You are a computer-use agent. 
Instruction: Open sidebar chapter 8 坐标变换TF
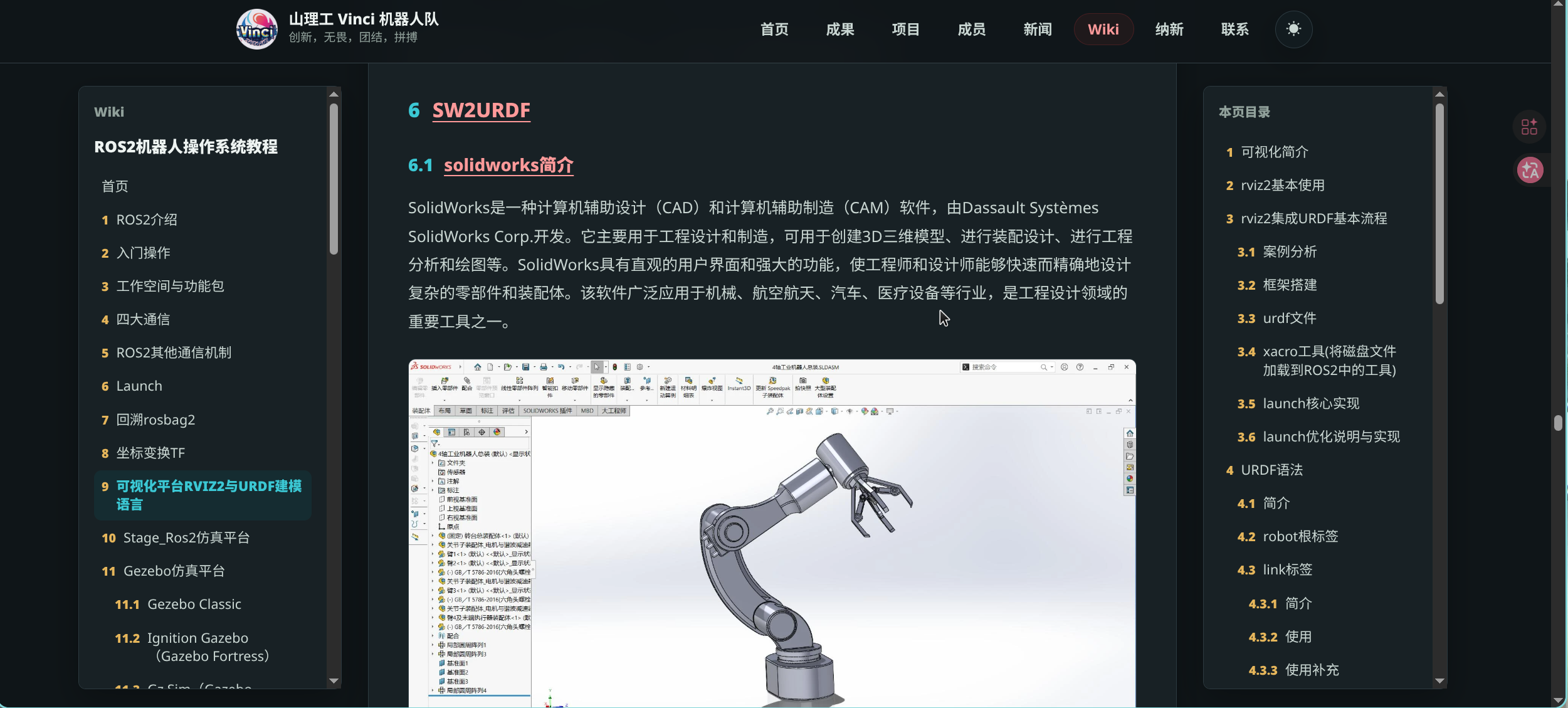(203, 453)
